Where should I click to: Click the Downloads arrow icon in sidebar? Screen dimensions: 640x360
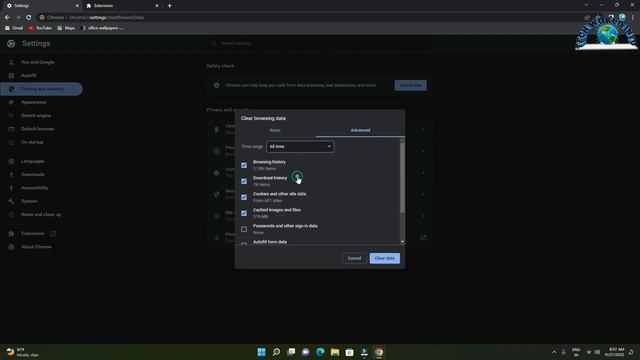[11, 175]
